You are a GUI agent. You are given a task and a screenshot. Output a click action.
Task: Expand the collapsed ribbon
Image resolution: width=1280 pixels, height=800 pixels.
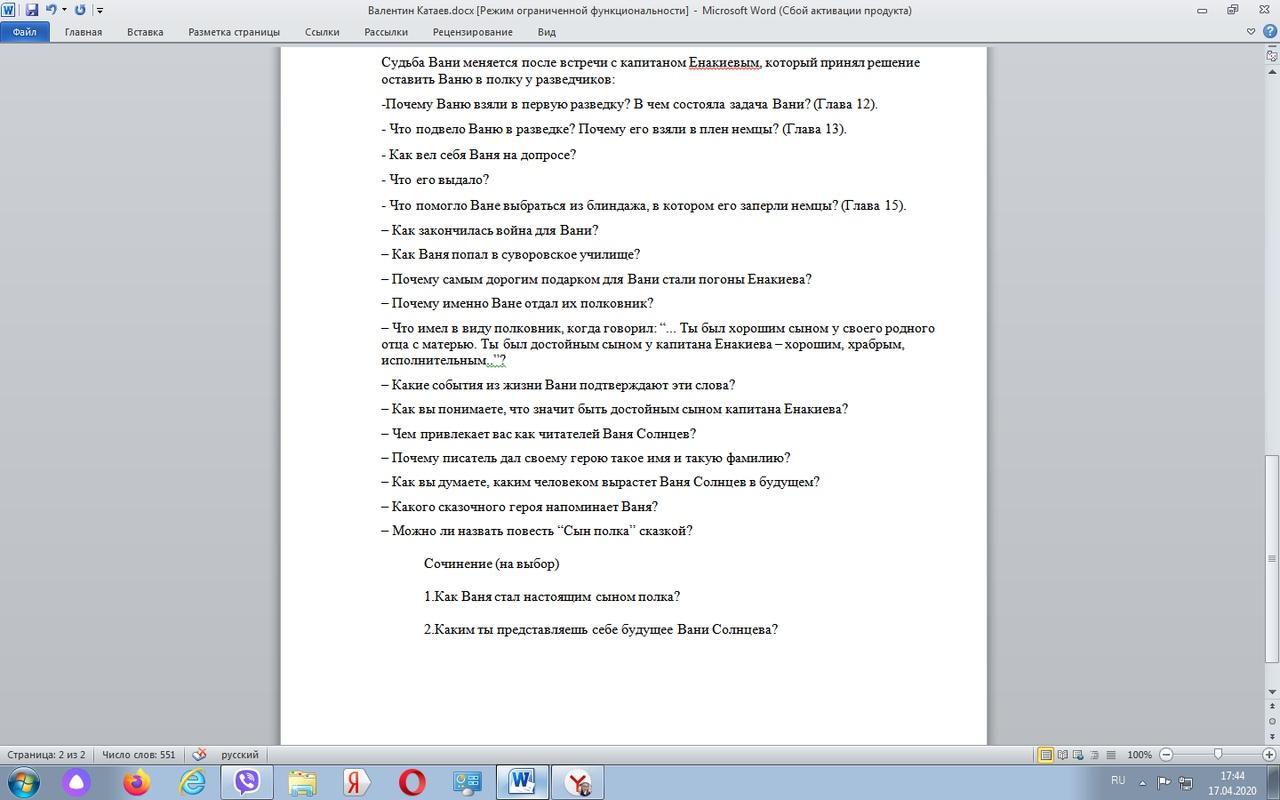(1251, 32)
